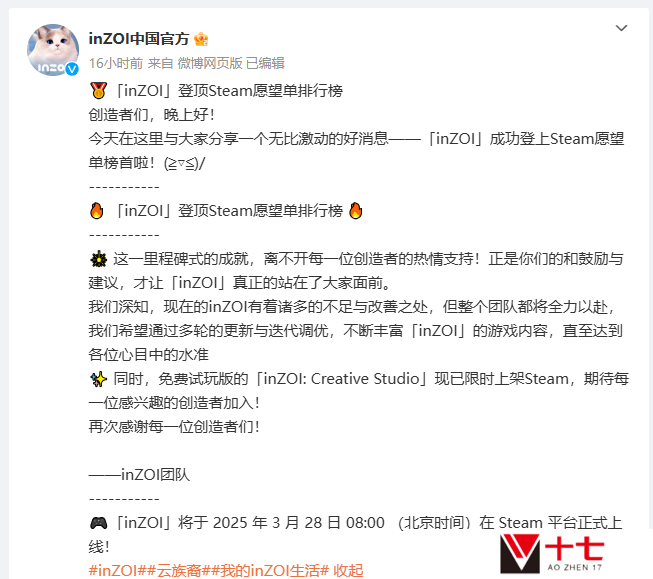Click the game controller emoji icon
653x579 pixels.
99,523
